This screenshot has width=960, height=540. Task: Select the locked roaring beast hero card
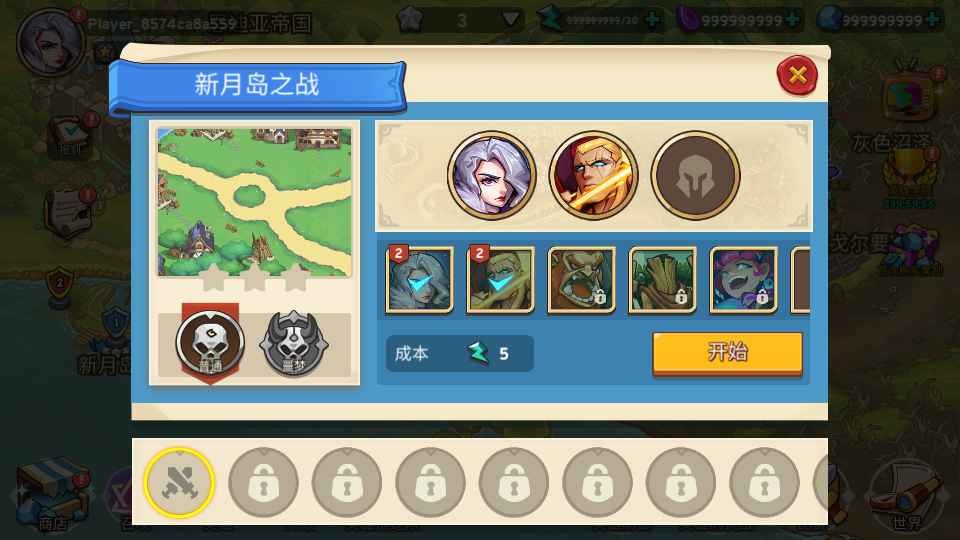581,280
